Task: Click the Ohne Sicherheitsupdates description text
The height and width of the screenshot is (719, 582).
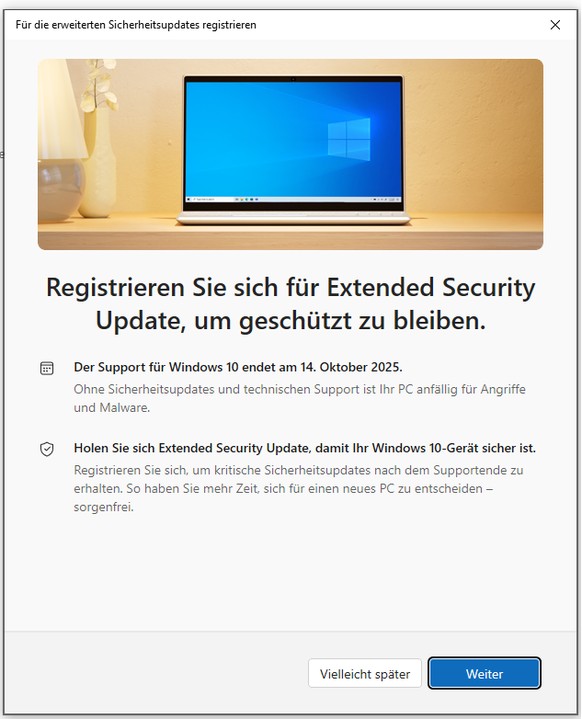Action: click(x=299, y=398)
